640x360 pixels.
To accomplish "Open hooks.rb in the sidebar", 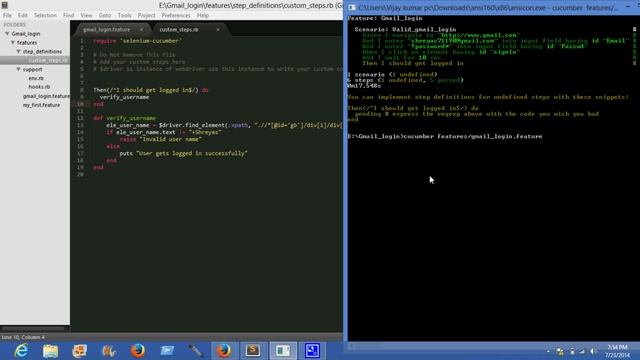I will tap(39, 87).
